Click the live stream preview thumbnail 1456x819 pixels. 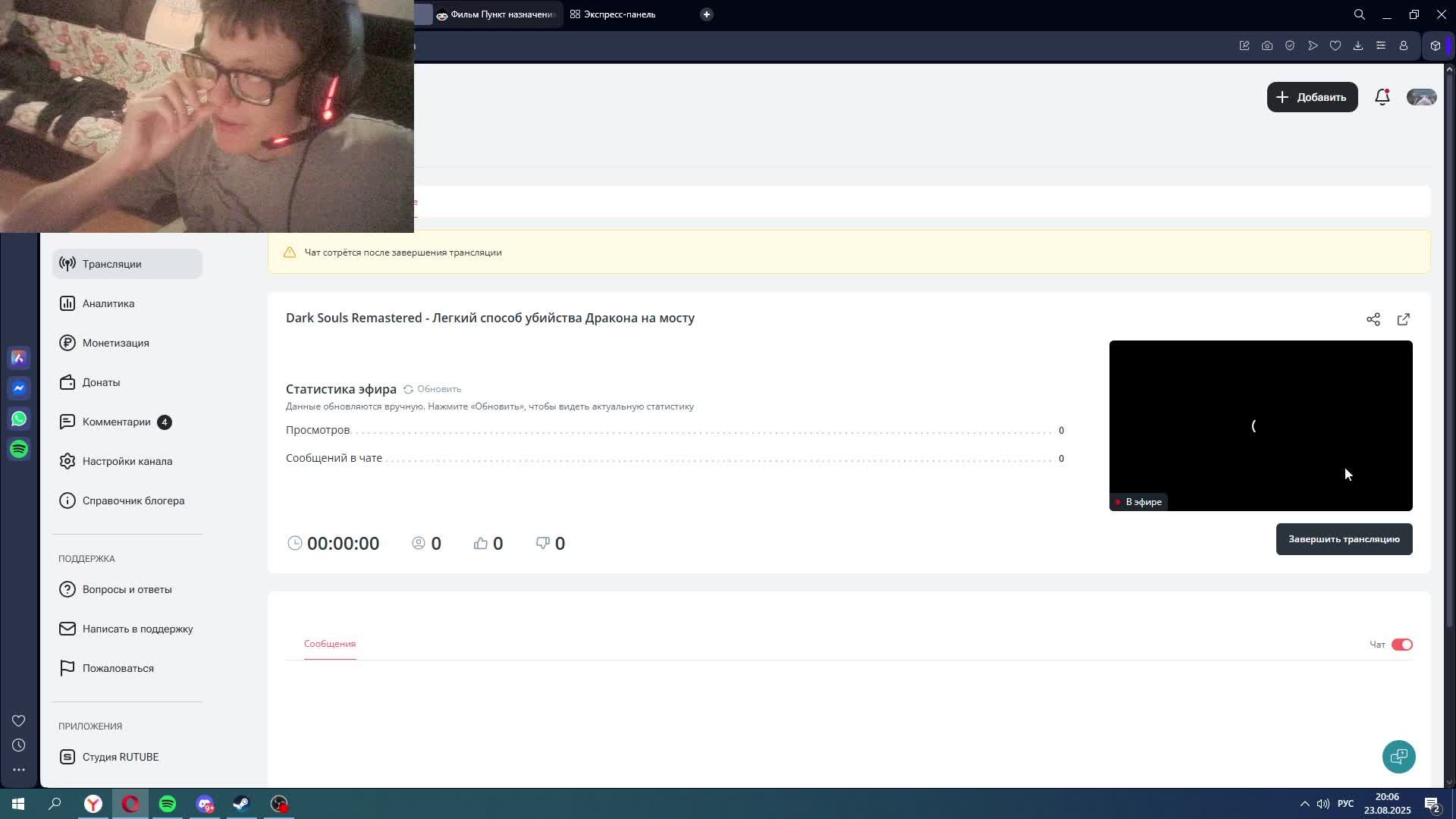(x=1260, y=425)
